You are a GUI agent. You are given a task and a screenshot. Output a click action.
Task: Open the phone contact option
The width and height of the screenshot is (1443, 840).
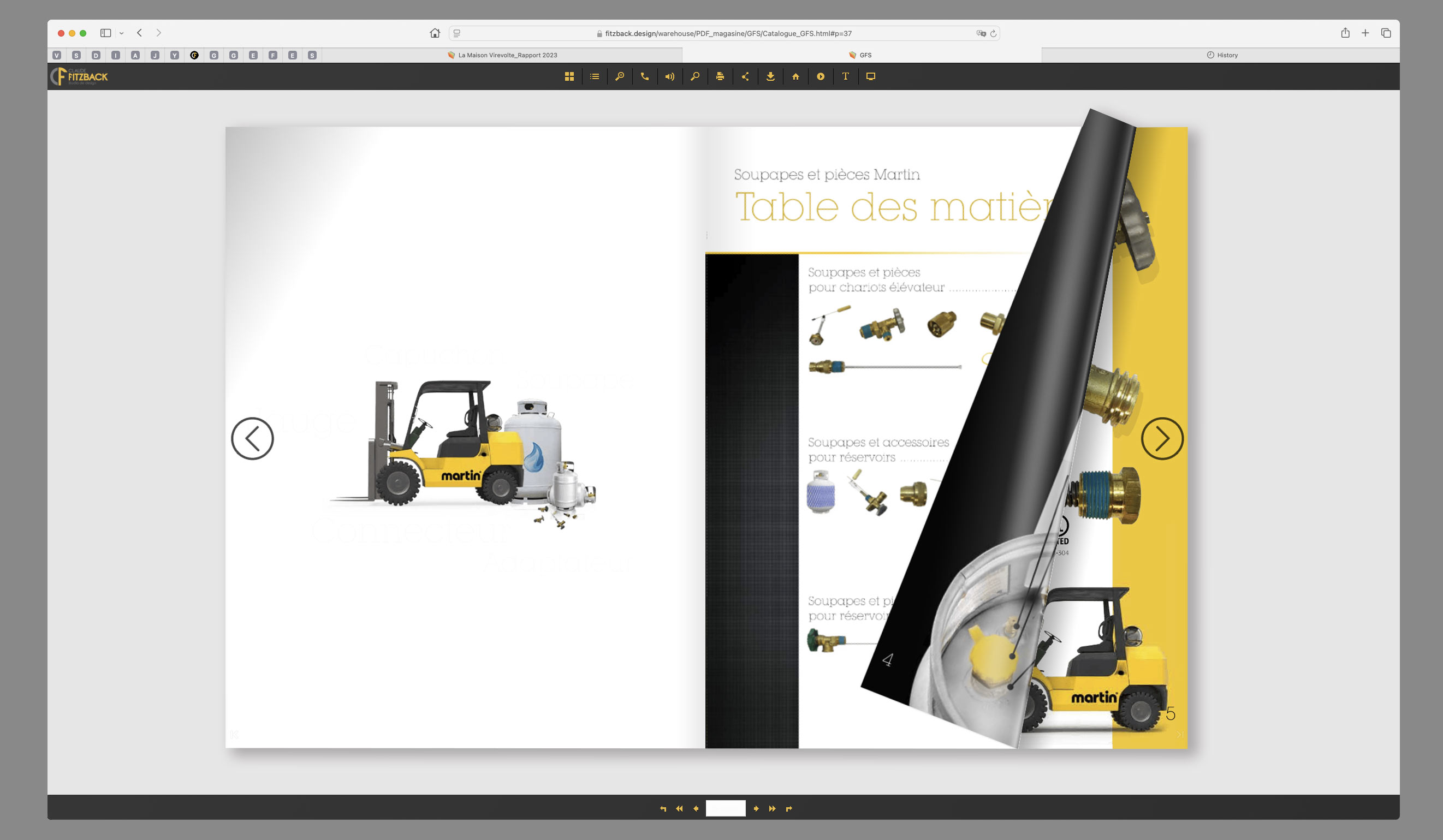(x=644, y=76)
